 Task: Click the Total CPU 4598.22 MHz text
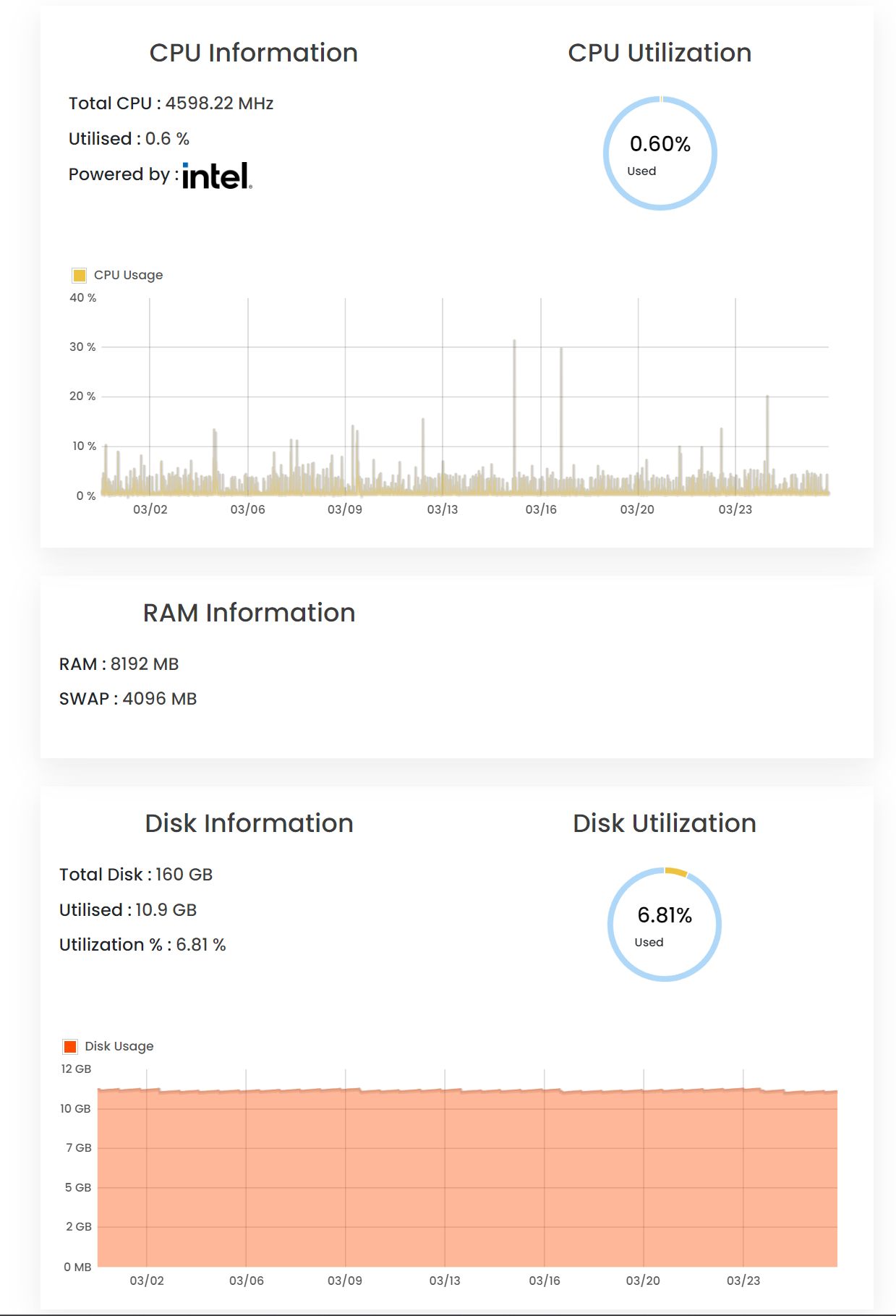(171, 103)
